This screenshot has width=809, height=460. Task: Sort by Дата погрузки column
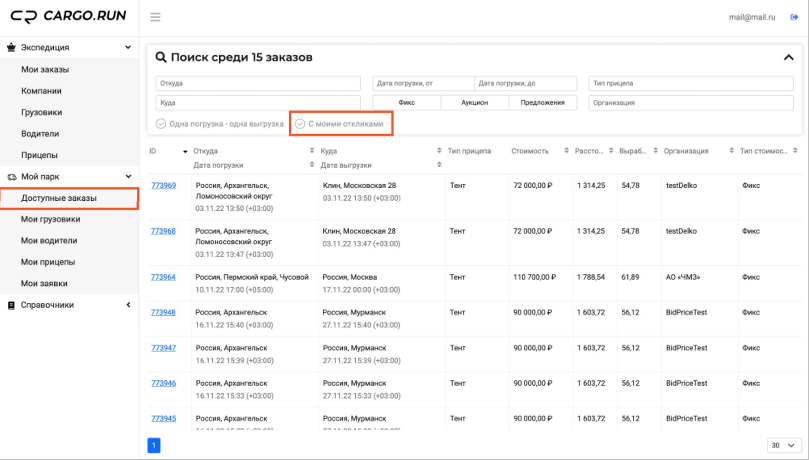coord(312,165)
